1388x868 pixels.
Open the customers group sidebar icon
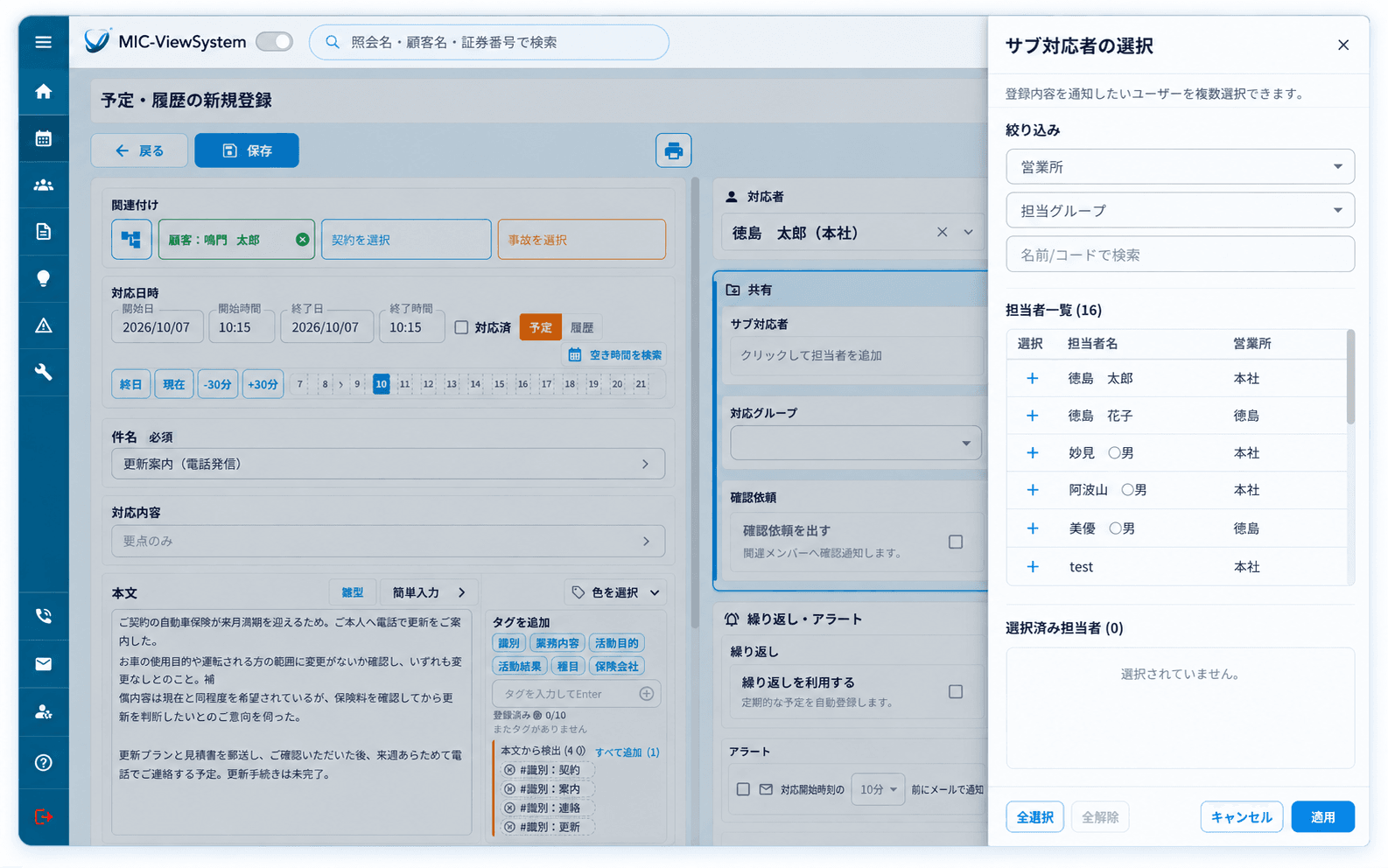43,185
